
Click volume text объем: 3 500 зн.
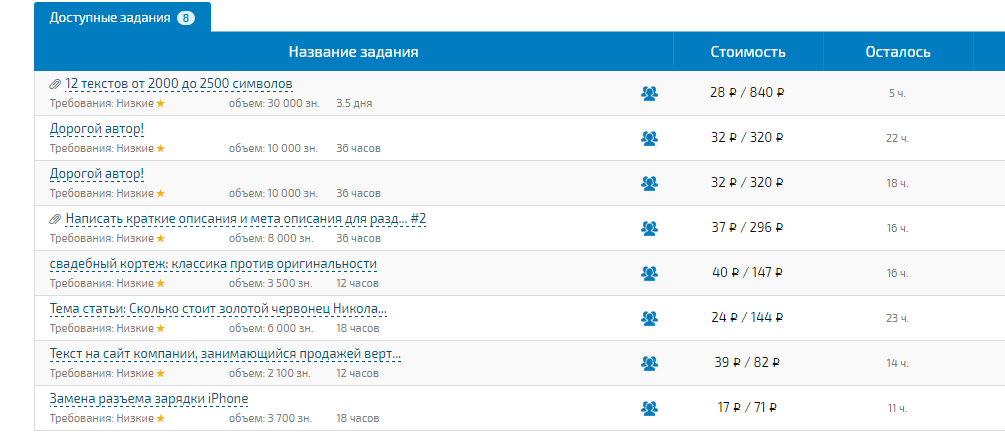tap(271, 283)
